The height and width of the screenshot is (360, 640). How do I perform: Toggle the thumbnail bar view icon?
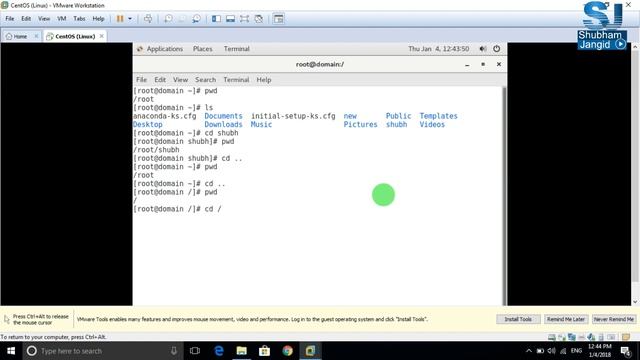pos(230,19)
